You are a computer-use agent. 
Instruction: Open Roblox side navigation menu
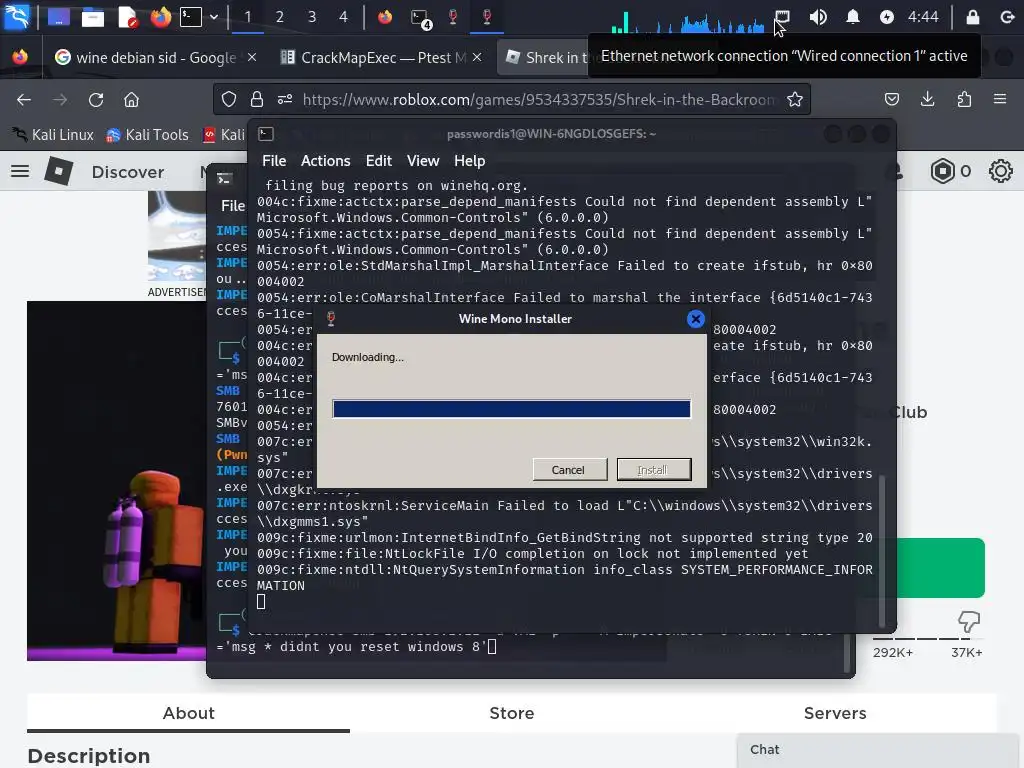pos(20,171)
